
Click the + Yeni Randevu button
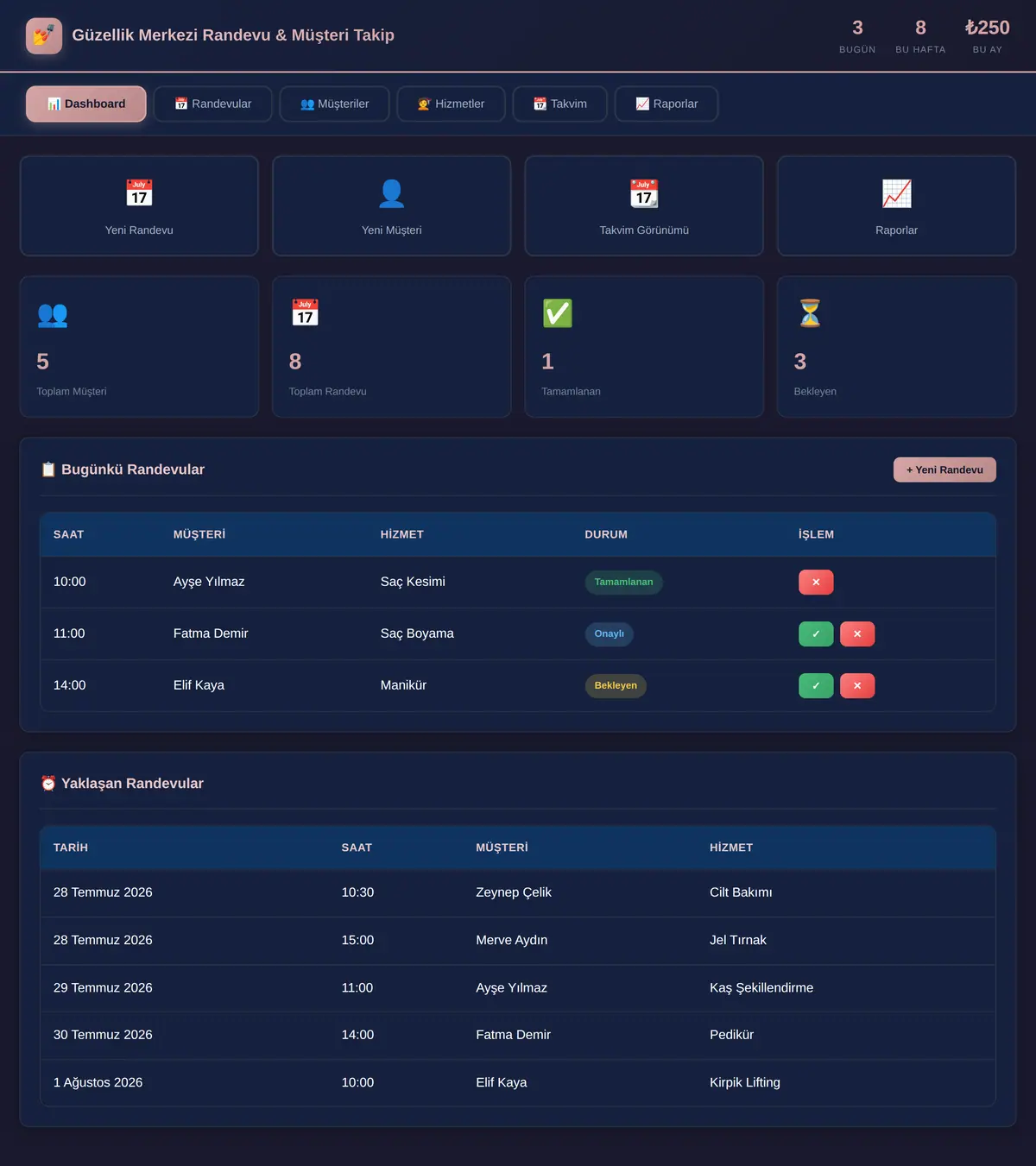point(944,470)
